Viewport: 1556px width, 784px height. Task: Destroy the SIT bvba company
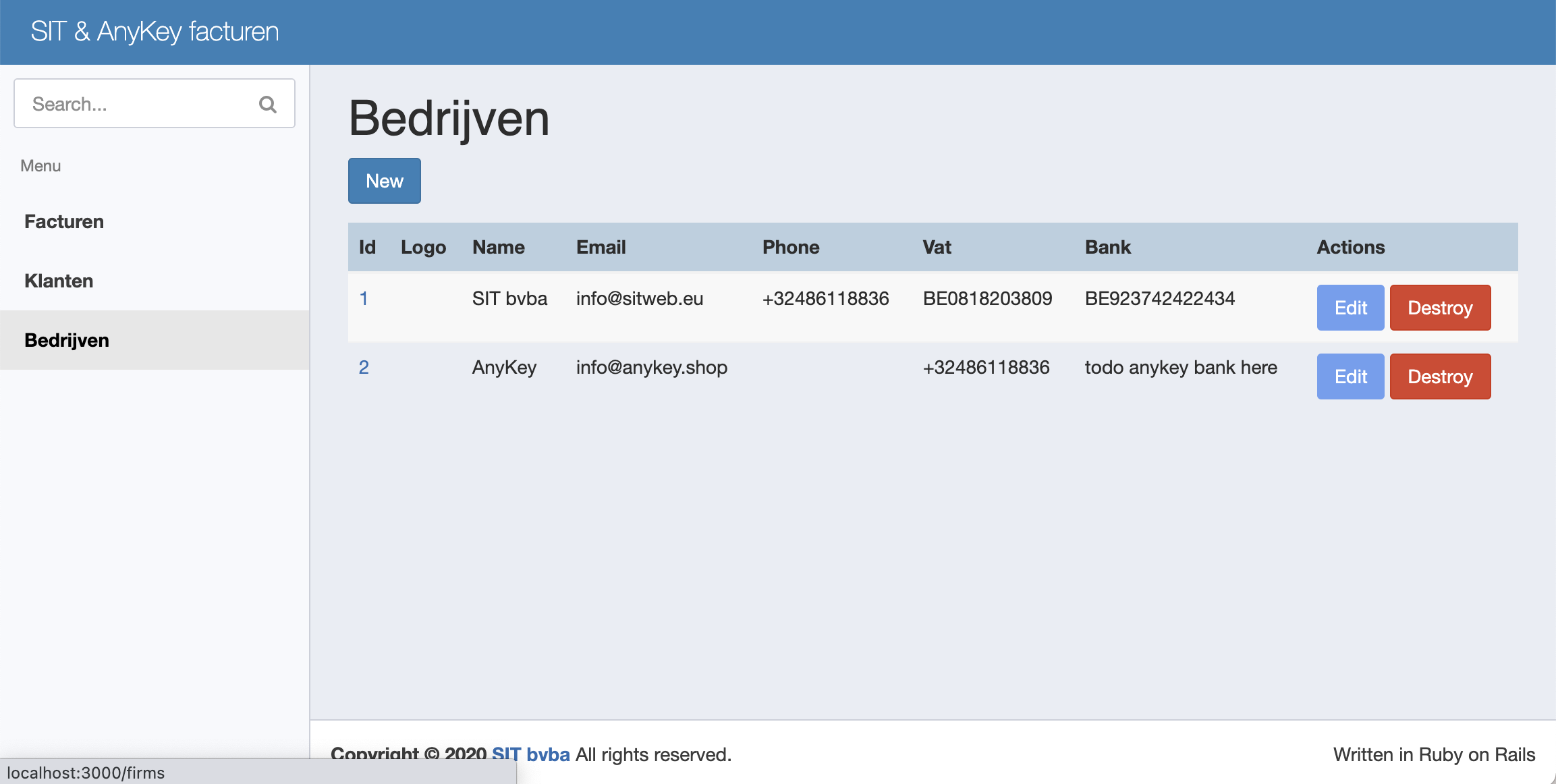[1440, 308]
